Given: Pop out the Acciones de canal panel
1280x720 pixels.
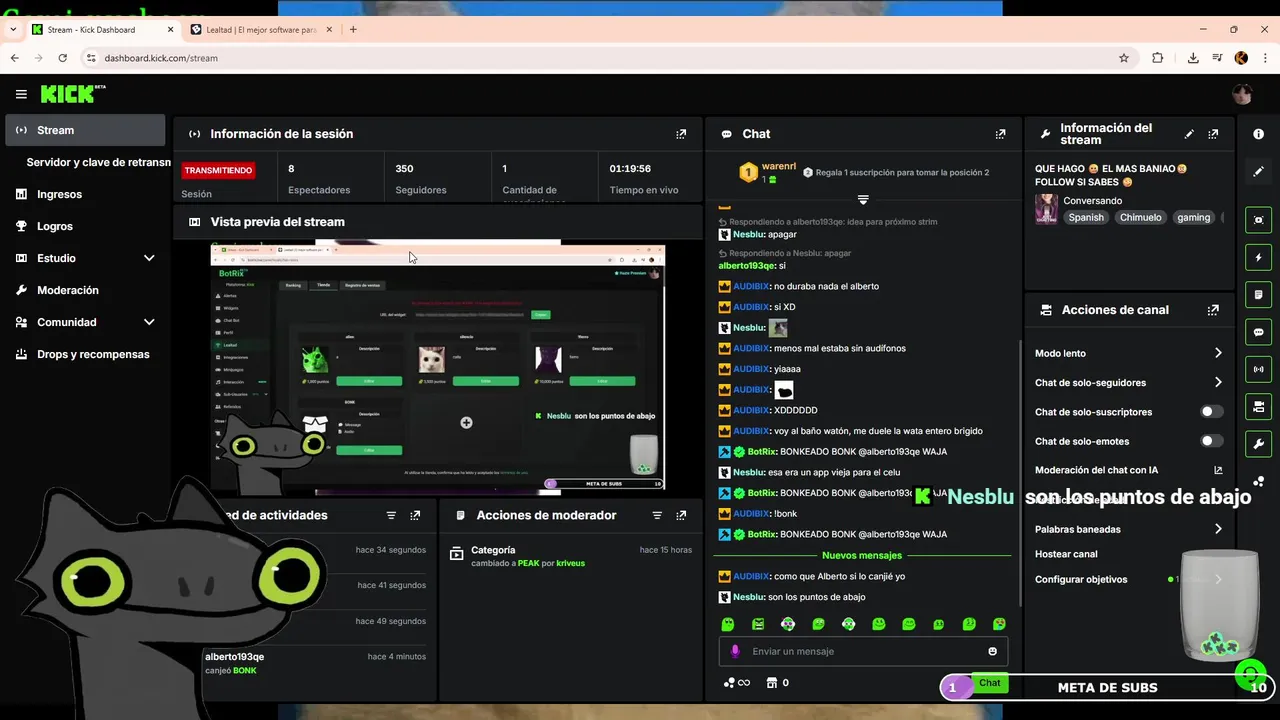Looking at the screenshot, I should point(1213,310).
